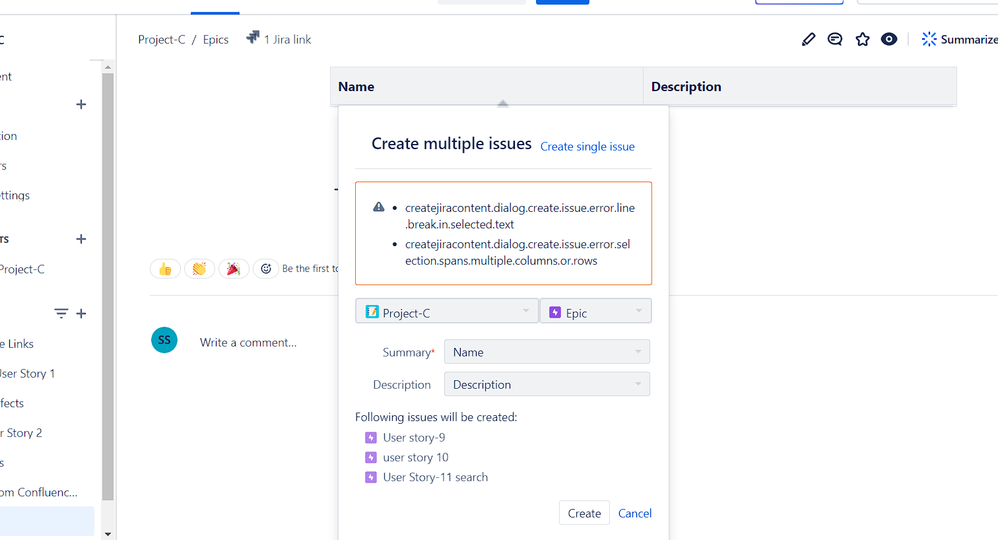
Task: Open the Description field mapping dropdown
Action: [547, 385]
